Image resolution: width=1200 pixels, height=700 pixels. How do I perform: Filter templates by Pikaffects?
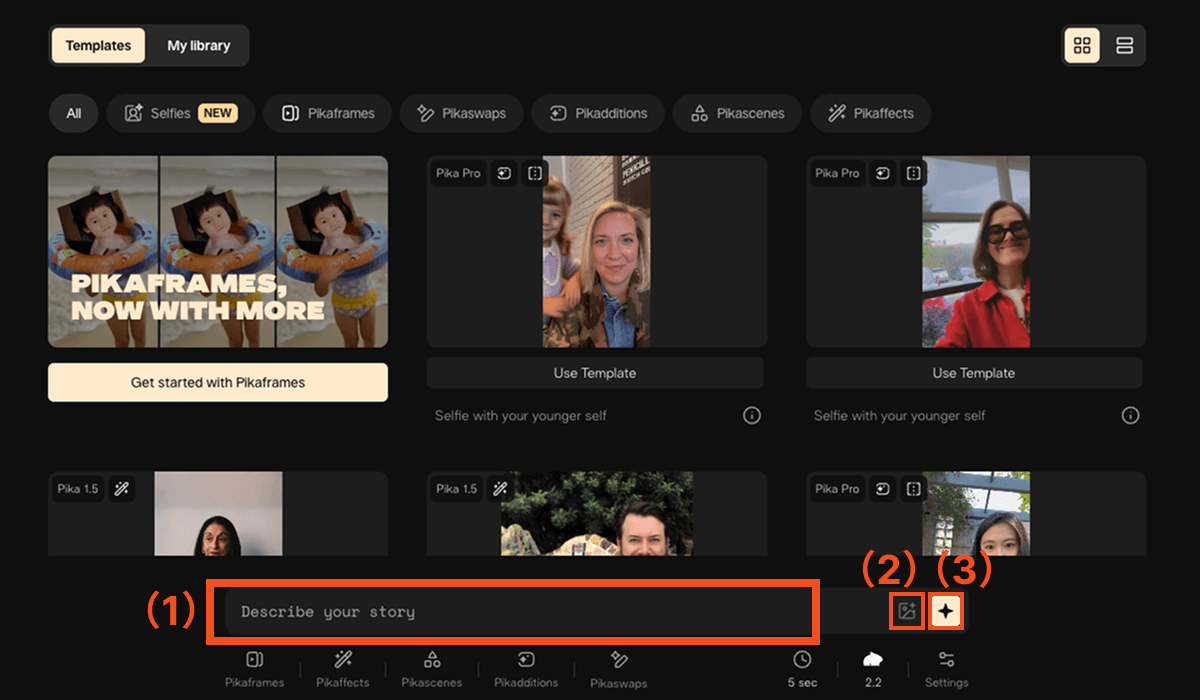point(870,113)
